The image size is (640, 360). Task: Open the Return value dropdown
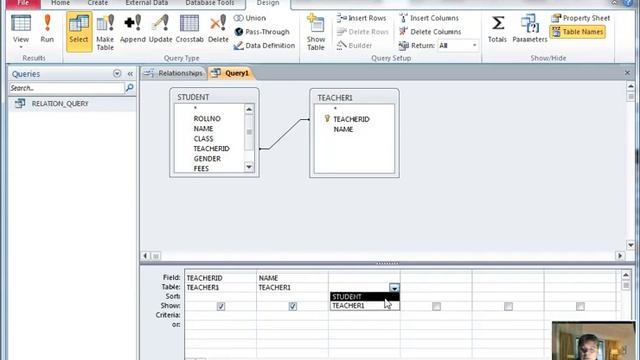pyautogui.click(x=474, y=45)
